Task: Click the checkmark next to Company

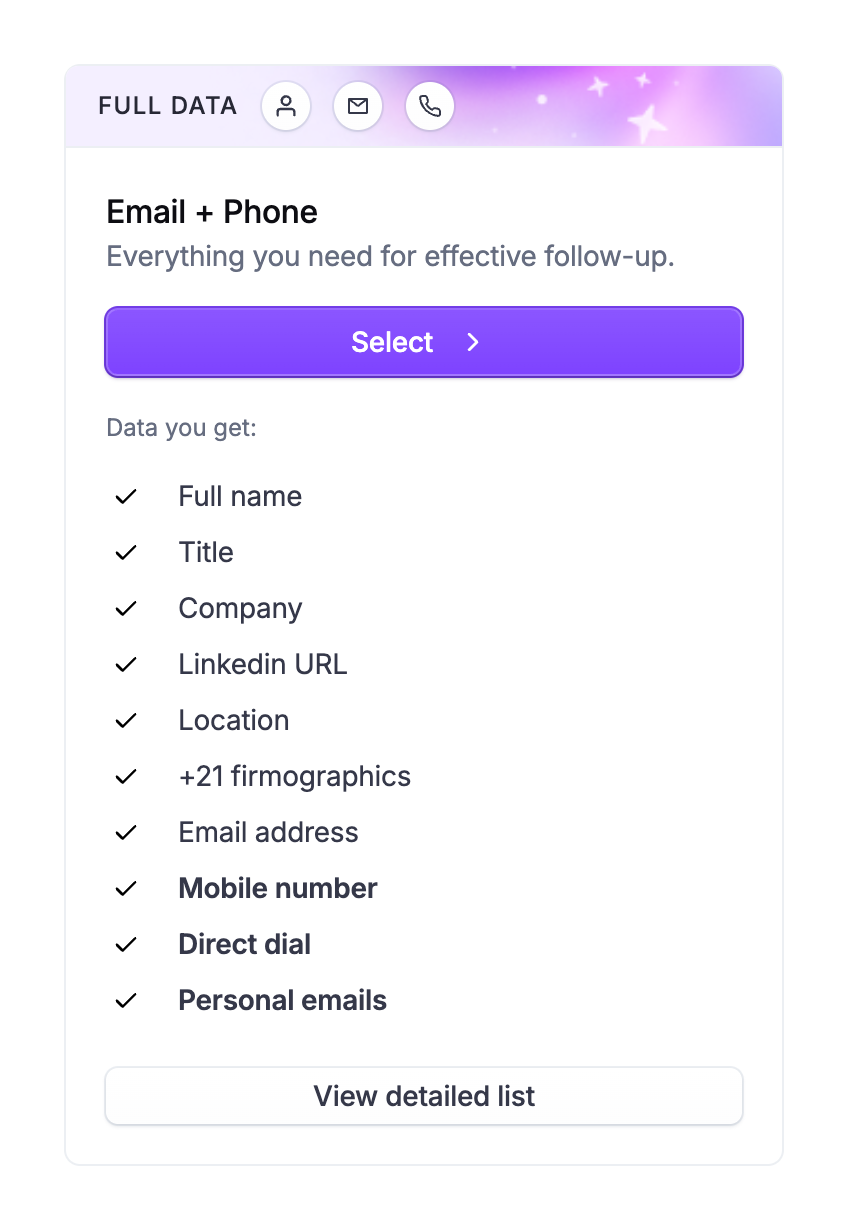Action: click(126, 609)
